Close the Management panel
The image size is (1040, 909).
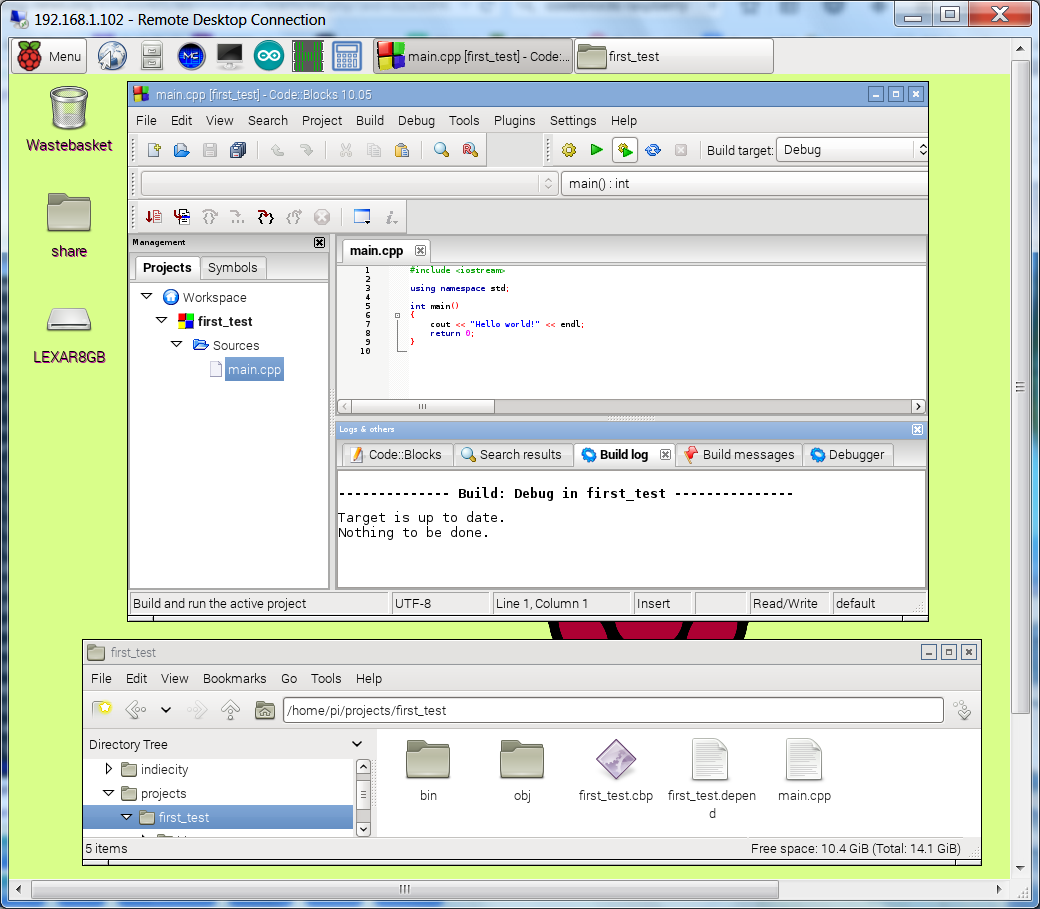click(319, 242)
